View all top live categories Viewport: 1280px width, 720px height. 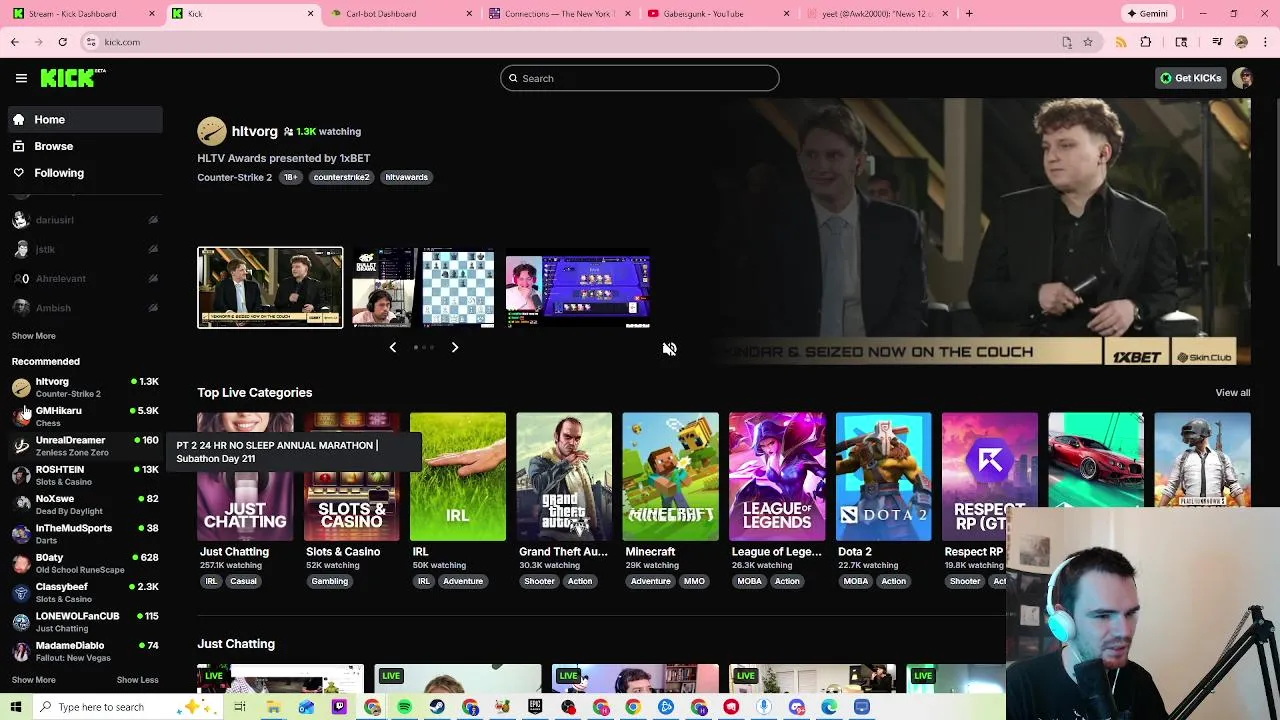tap(1233, 393)
